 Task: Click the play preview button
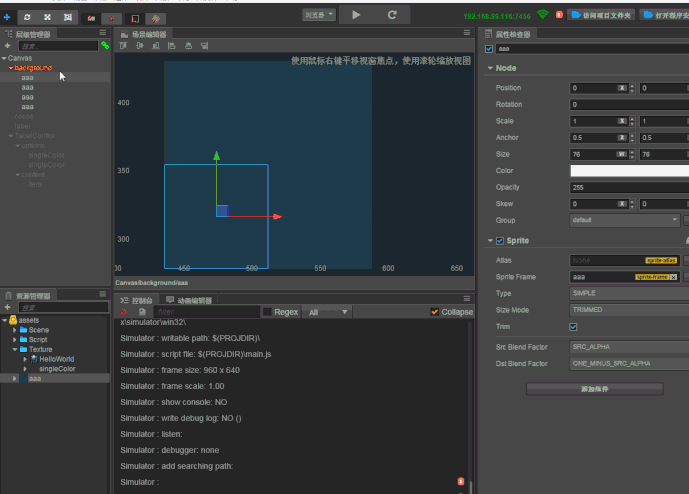pyautogui.click(x=356, y=15)
